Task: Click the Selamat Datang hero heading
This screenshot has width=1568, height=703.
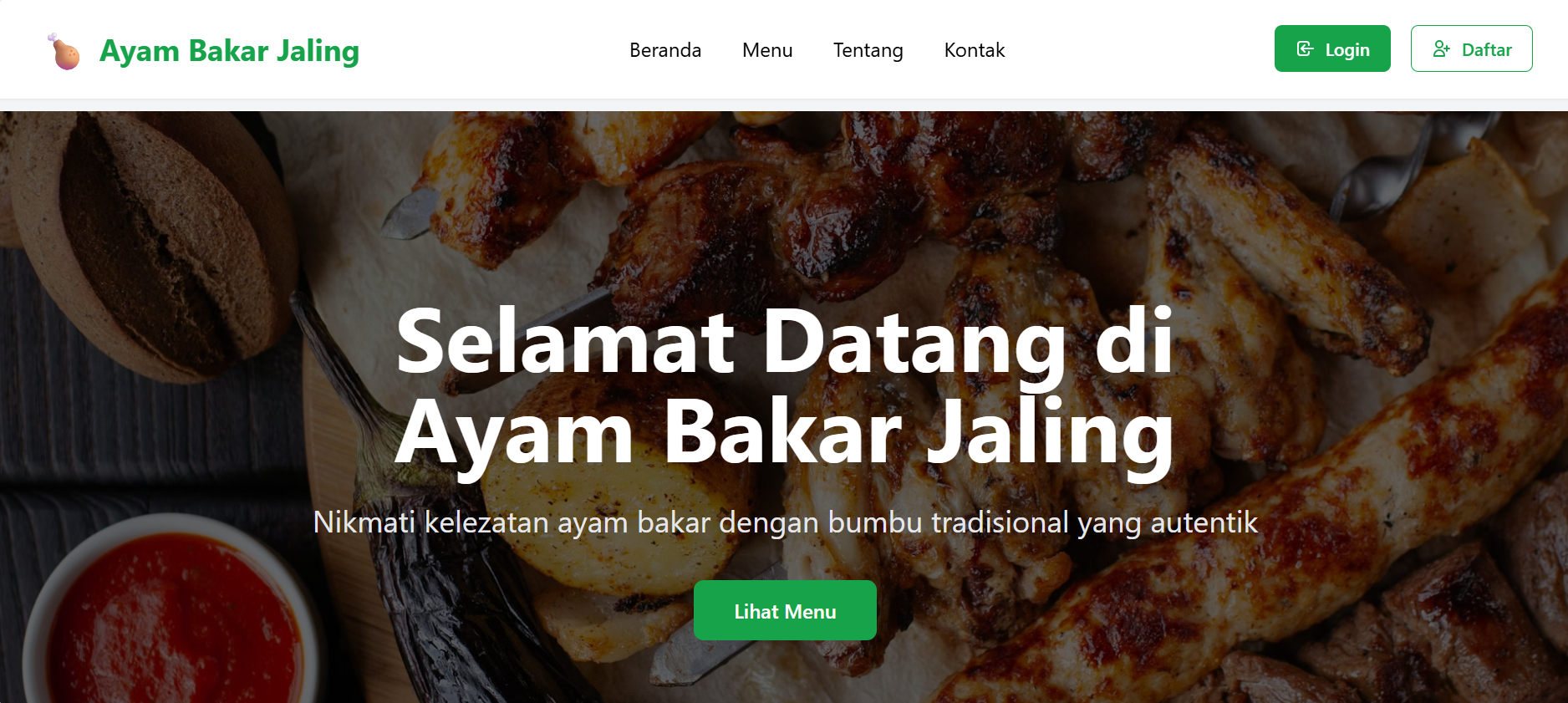Action: point(785,386)
